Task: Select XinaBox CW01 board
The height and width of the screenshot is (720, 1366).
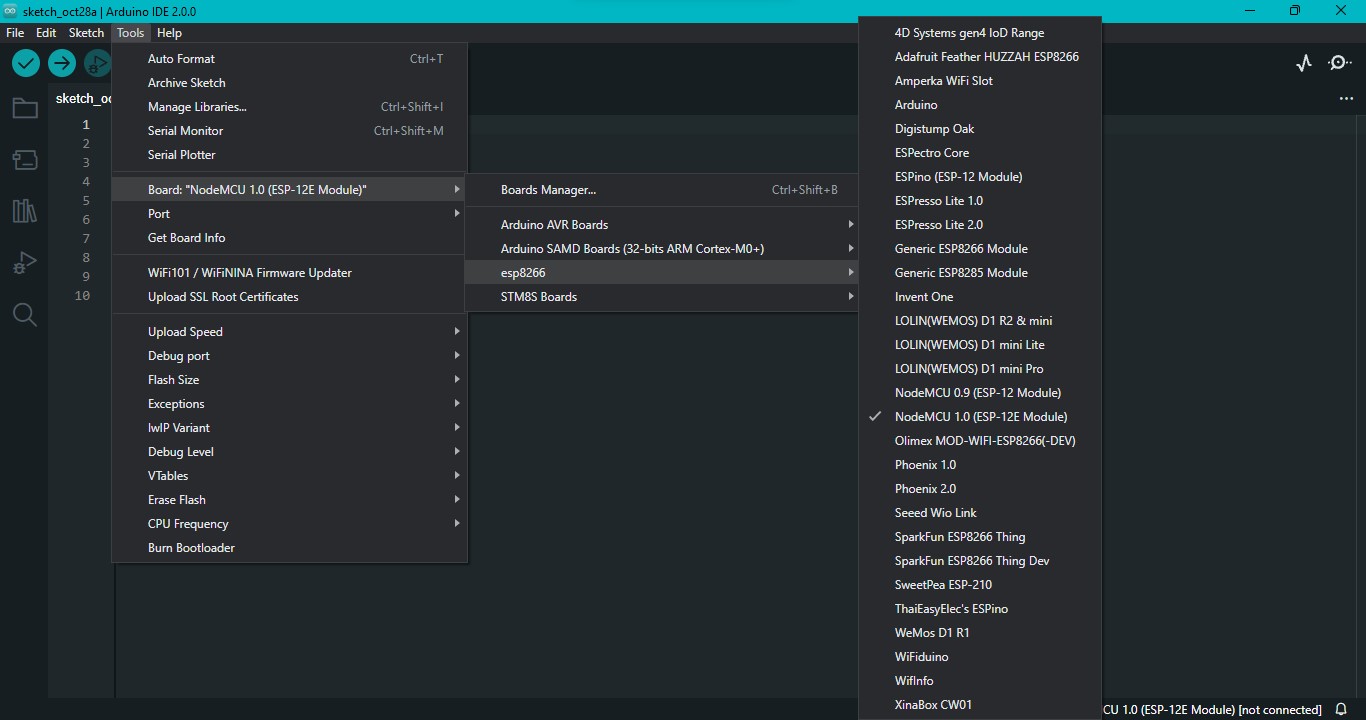Action: pos(980,705)
